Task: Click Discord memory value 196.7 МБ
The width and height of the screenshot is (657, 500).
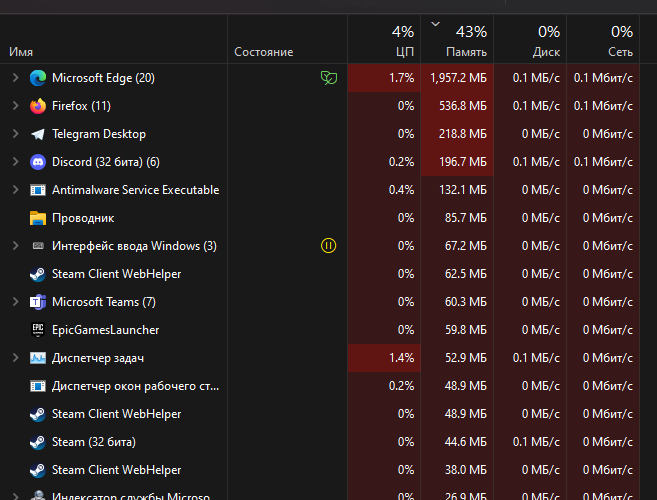Action: click(x=463, y=162)
